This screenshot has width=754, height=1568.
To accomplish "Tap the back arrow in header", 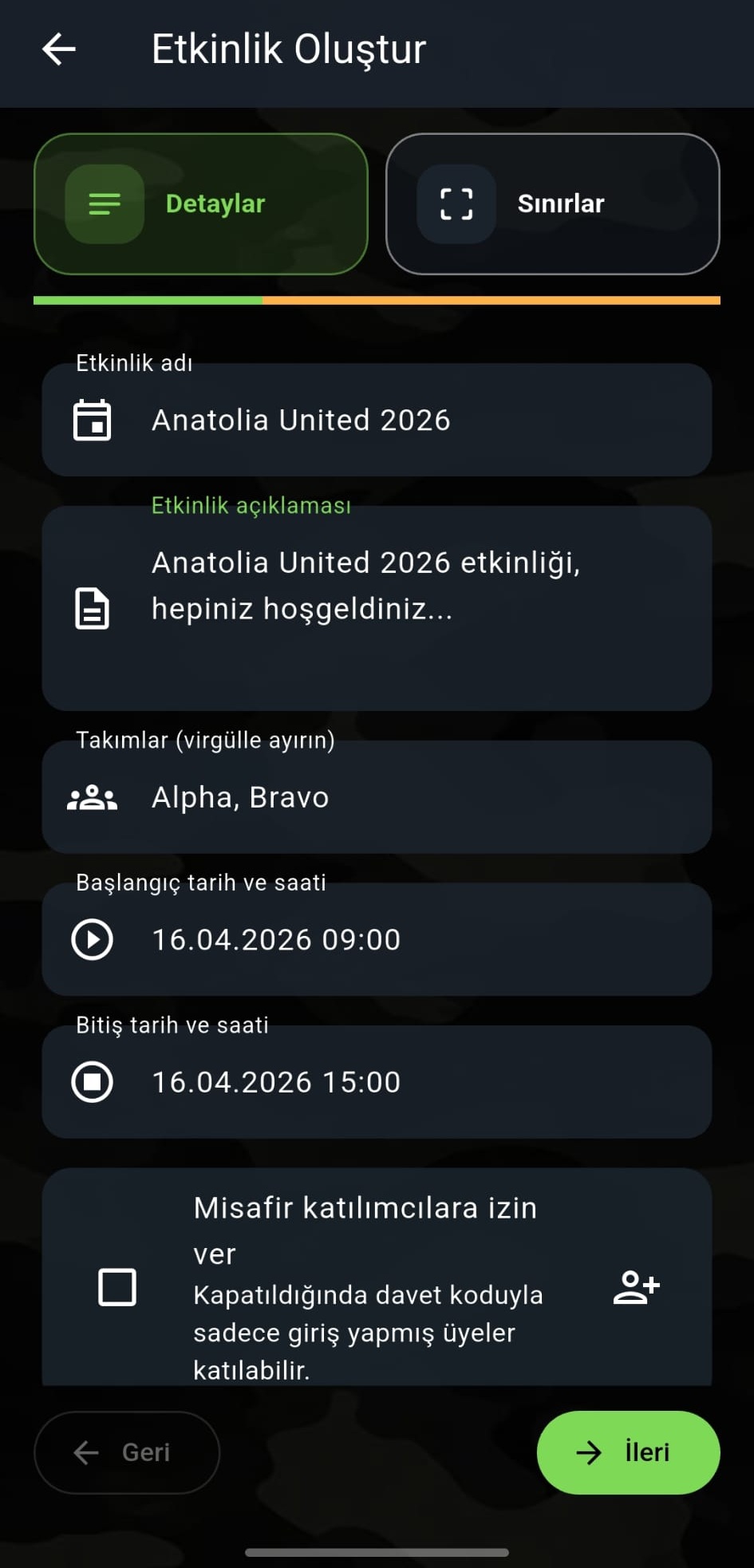I will 59,49.
